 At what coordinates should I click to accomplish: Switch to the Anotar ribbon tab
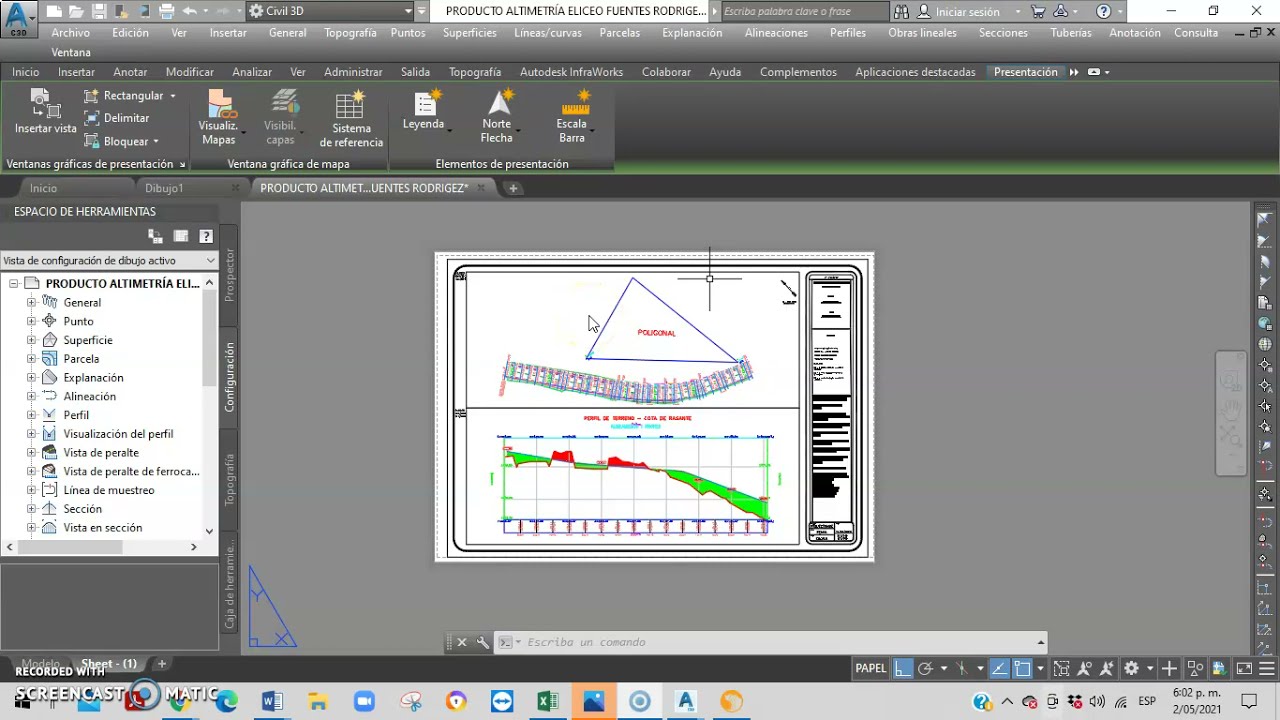click(130, 72)
